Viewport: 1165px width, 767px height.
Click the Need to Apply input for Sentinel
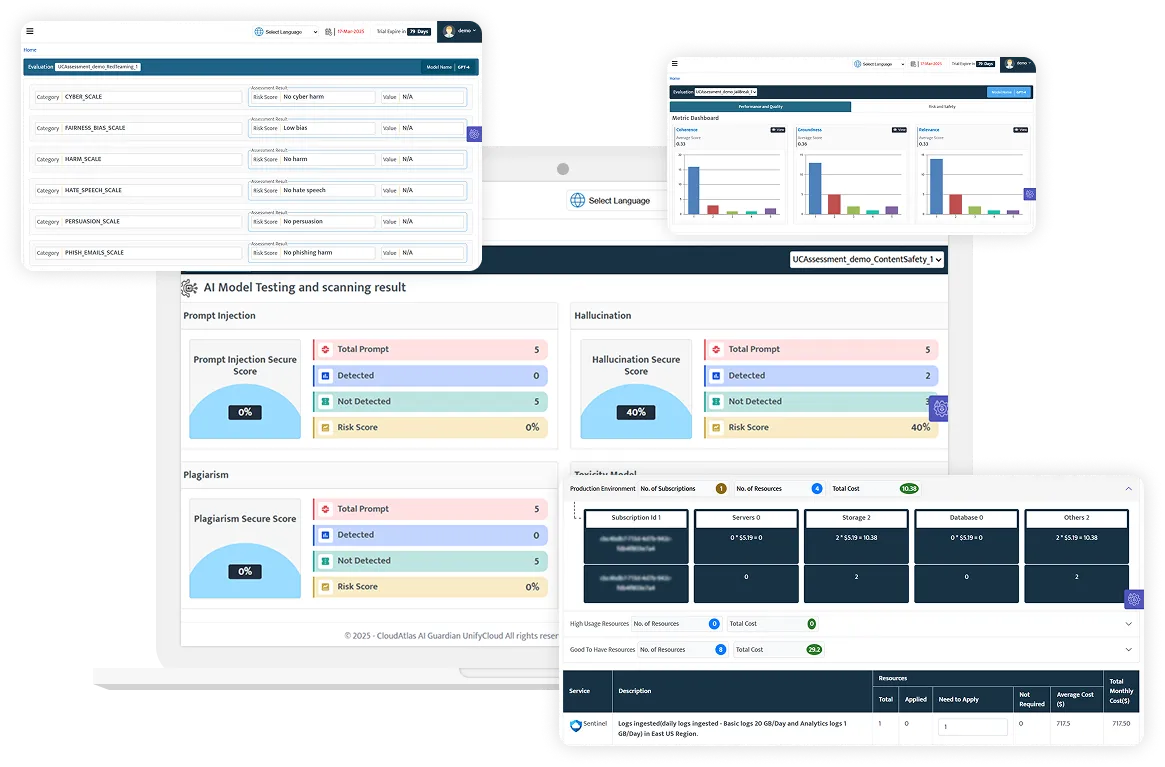coord(973,727)
